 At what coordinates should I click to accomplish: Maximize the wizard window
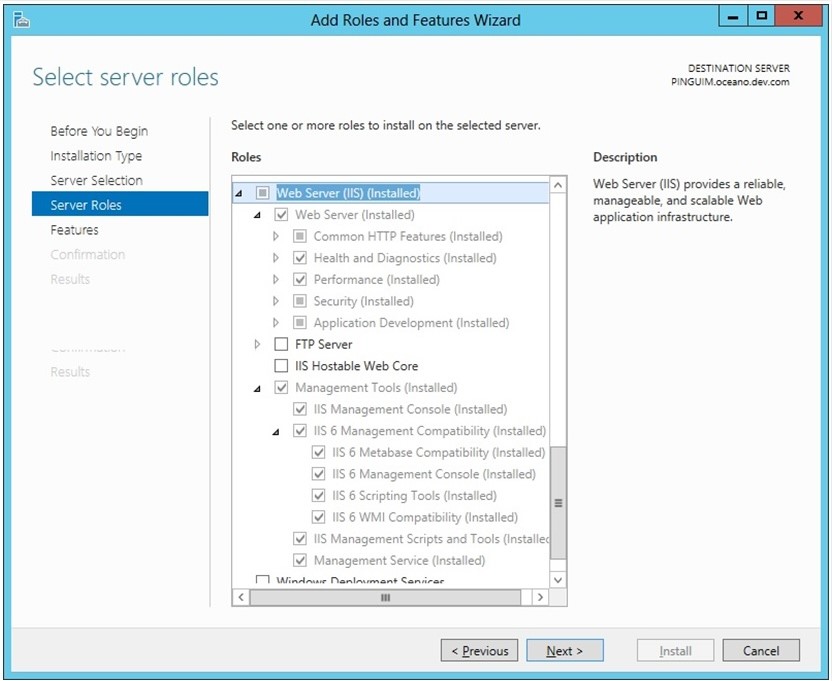[x=761, y=16]
